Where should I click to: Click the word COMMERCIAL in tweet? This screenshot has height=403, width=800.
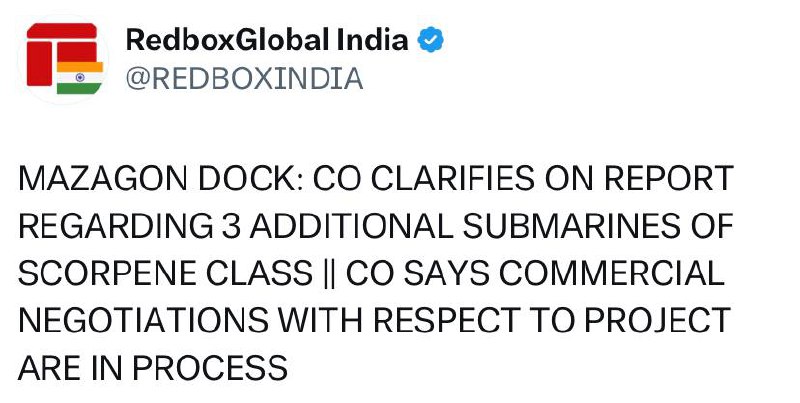[x=612, y=273]
